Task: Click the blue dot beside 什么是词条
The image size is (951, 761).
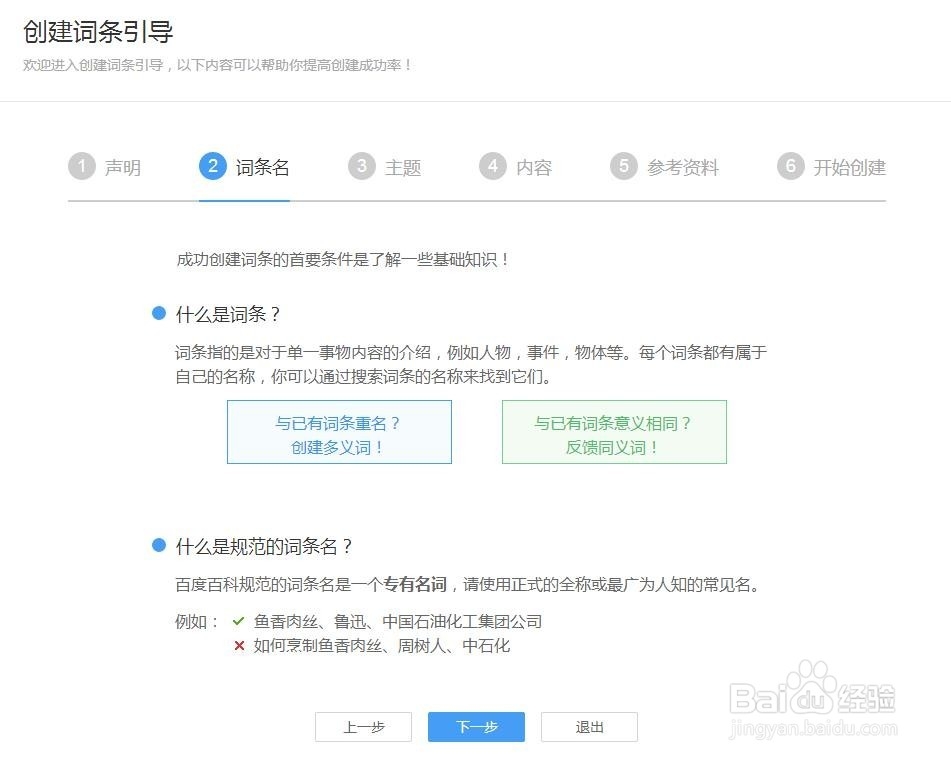Action: 159,312
